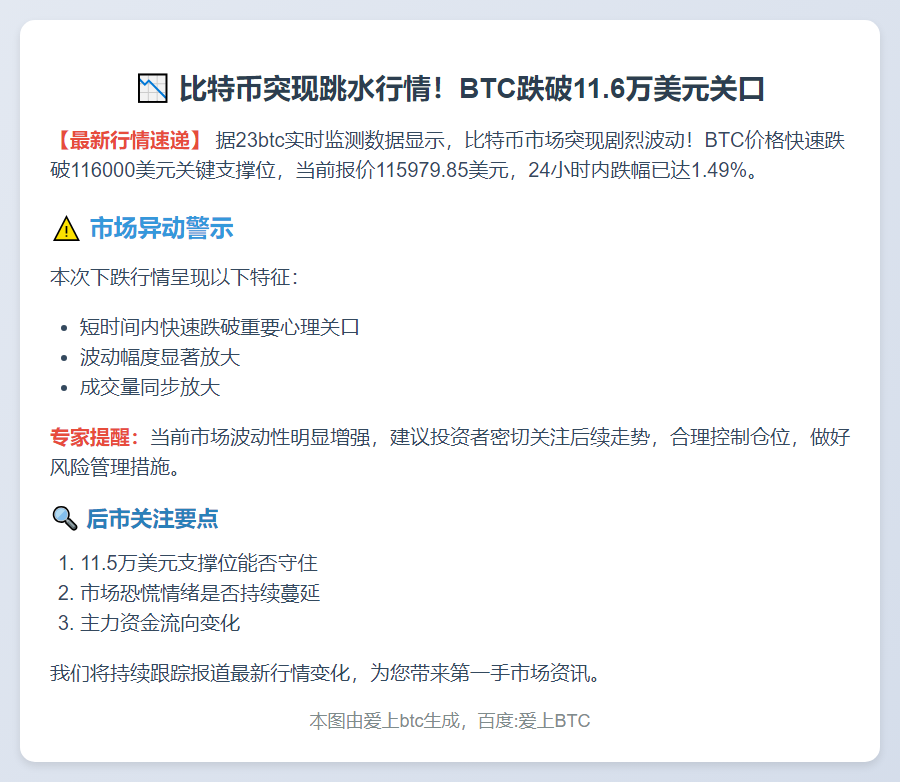This screenshot has height=782, width=900.
Task: Click the 市场异动警示 section heading
Action: (x=161, y=229)
